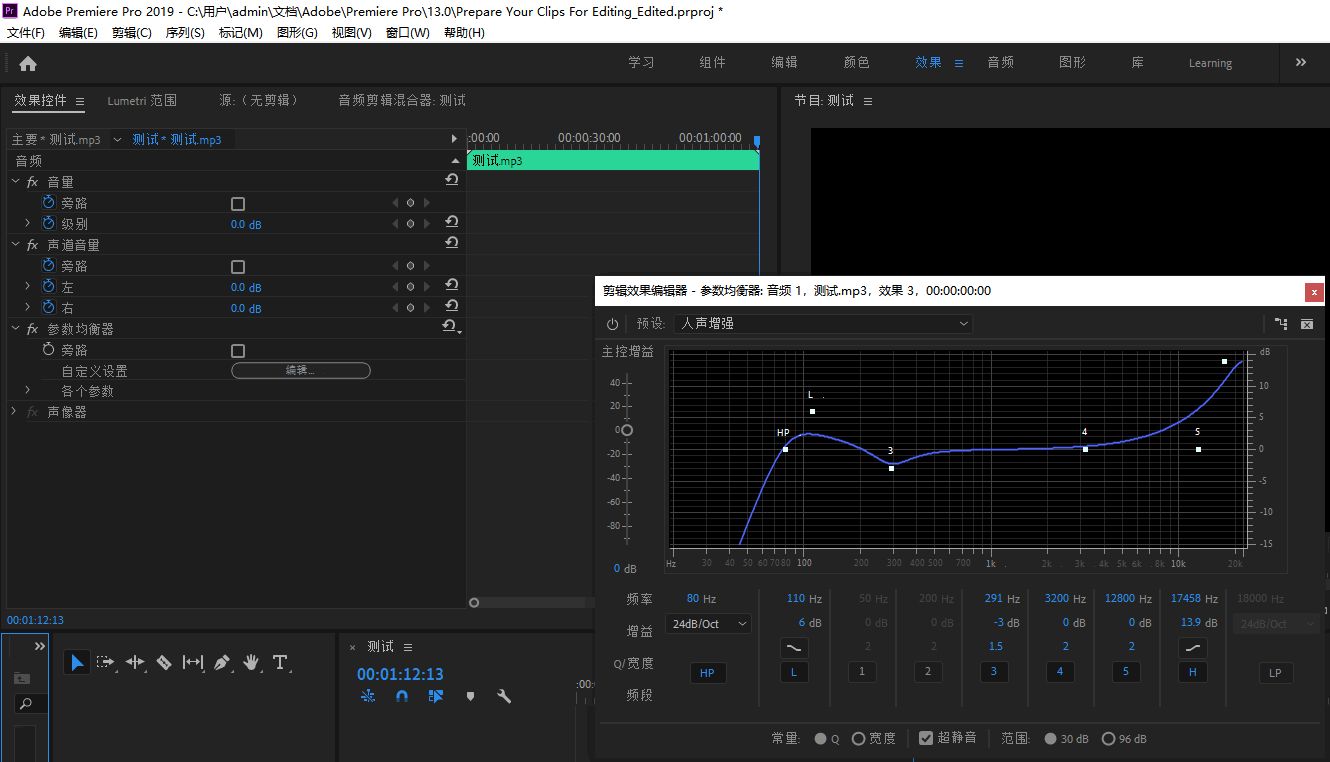Open timeline display settings wrench
1330x762 pixels.
click(x=504, y=696)
